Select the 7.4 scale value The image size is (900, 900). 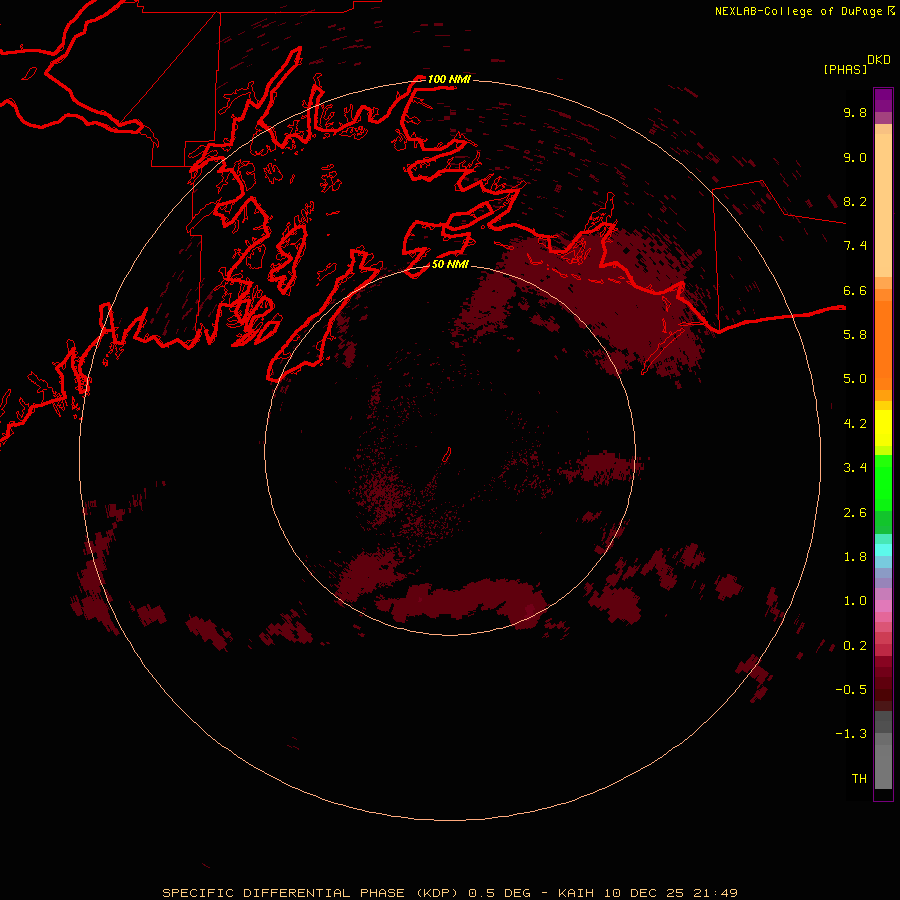[x=855, y=246]
